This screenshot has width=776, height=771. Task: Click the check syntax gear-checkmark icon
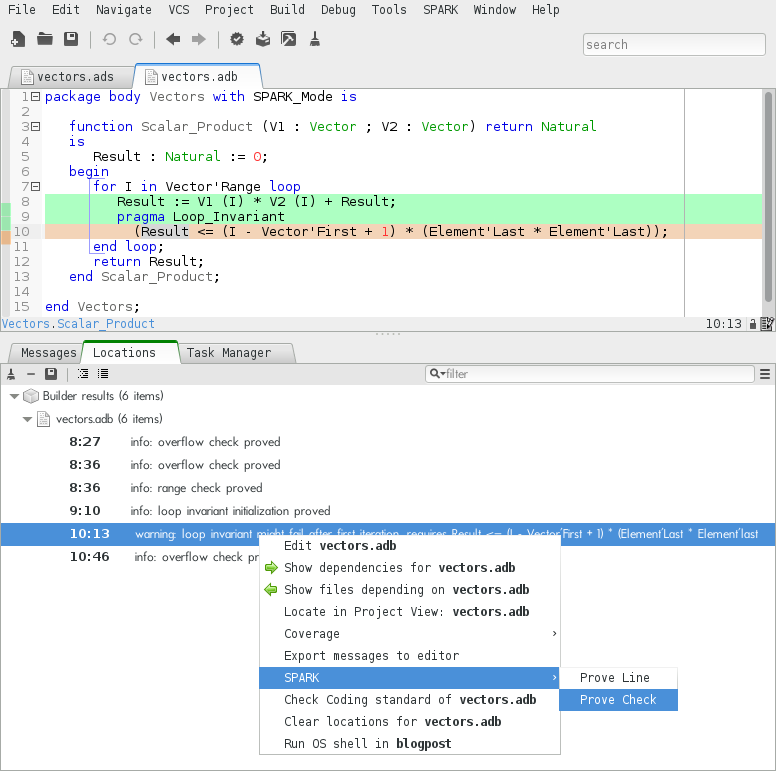click(x=237, y=40)
